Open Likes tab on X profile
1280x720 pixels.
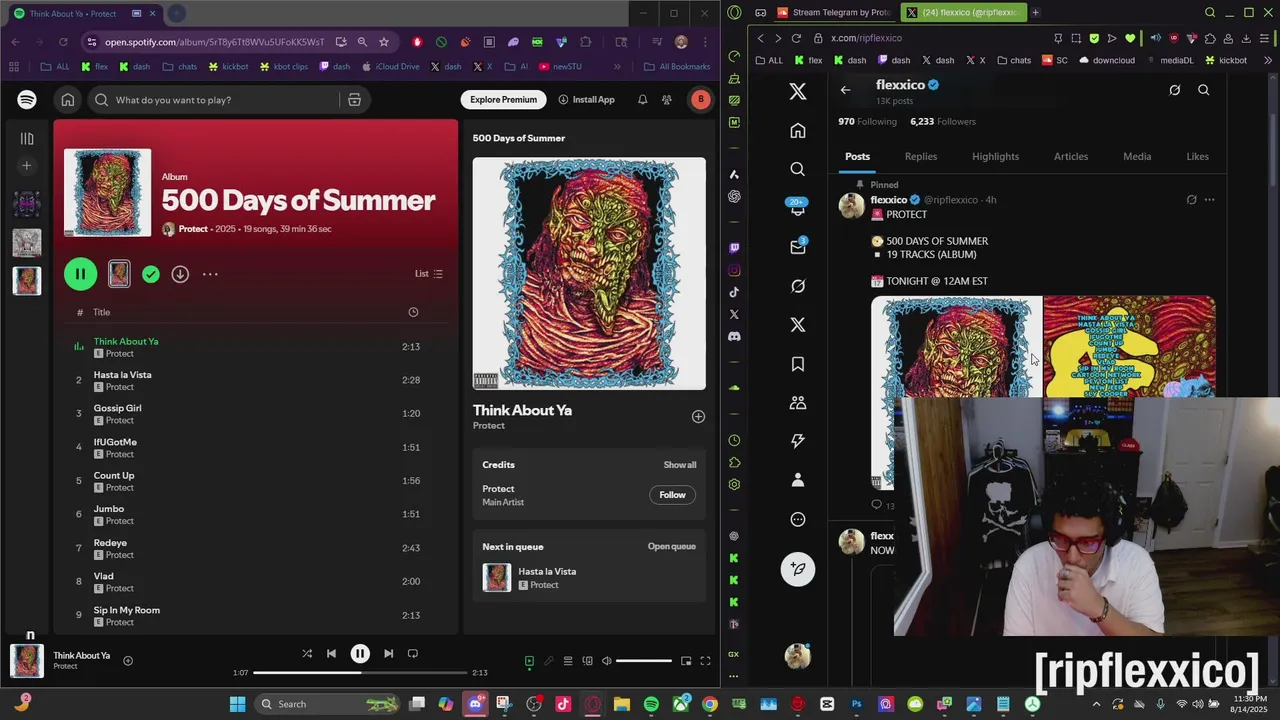click(x=1197, y=156)
